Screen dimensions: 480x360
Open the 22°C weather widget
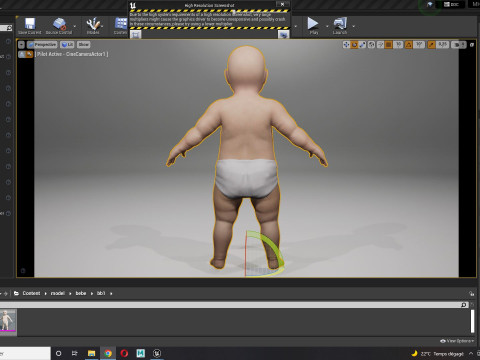pos(438,353)
